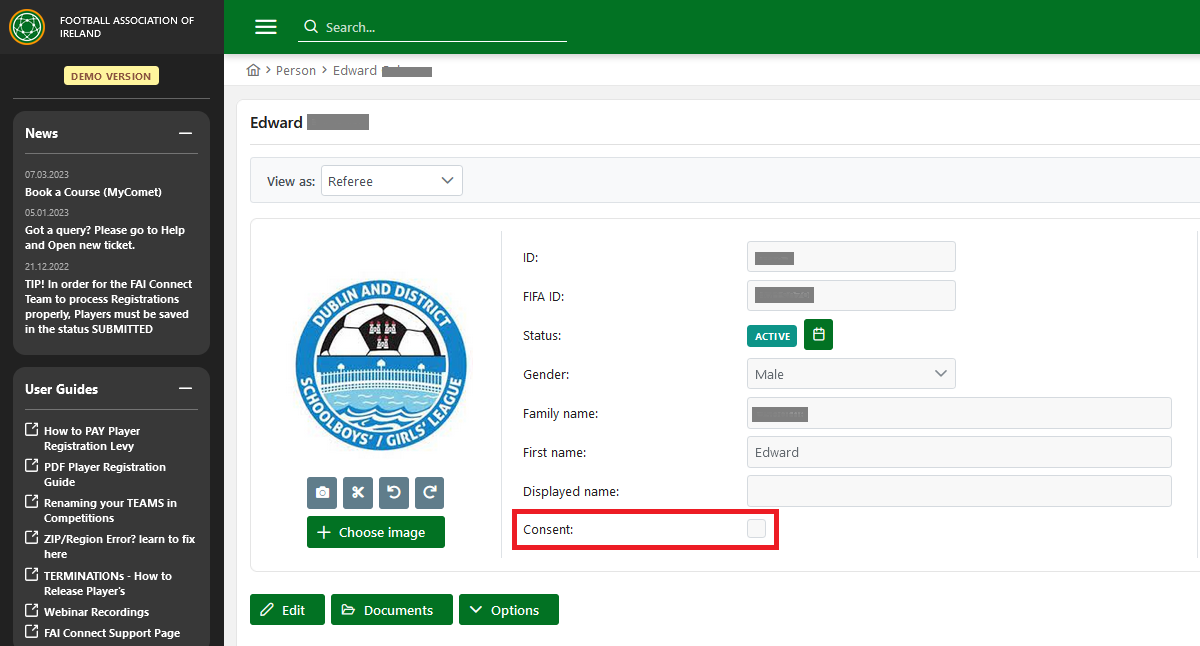Rotate image counter-clockwise icon
This screenshot has height=646, width=1200.
point(393,493)
